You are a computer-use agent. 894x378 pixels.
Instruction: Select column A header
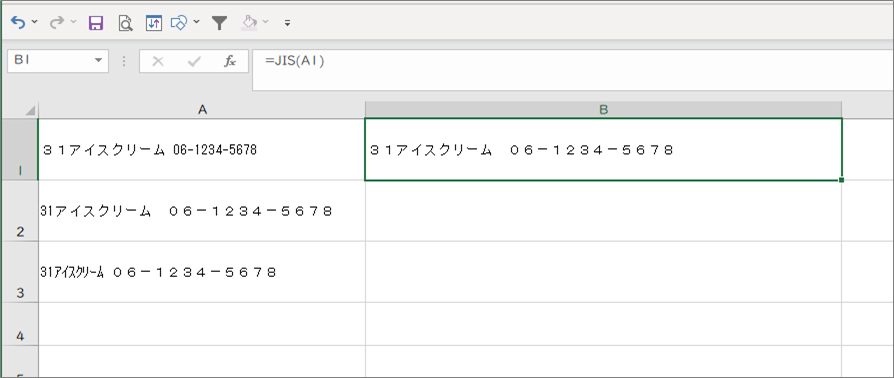(x=202, y=110)
